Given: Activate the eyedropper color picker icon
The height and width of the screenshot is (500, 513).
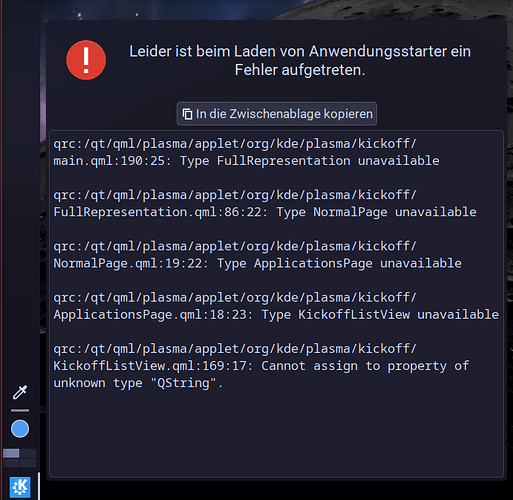Looking at the screenshot, I should tap(20, 392).
